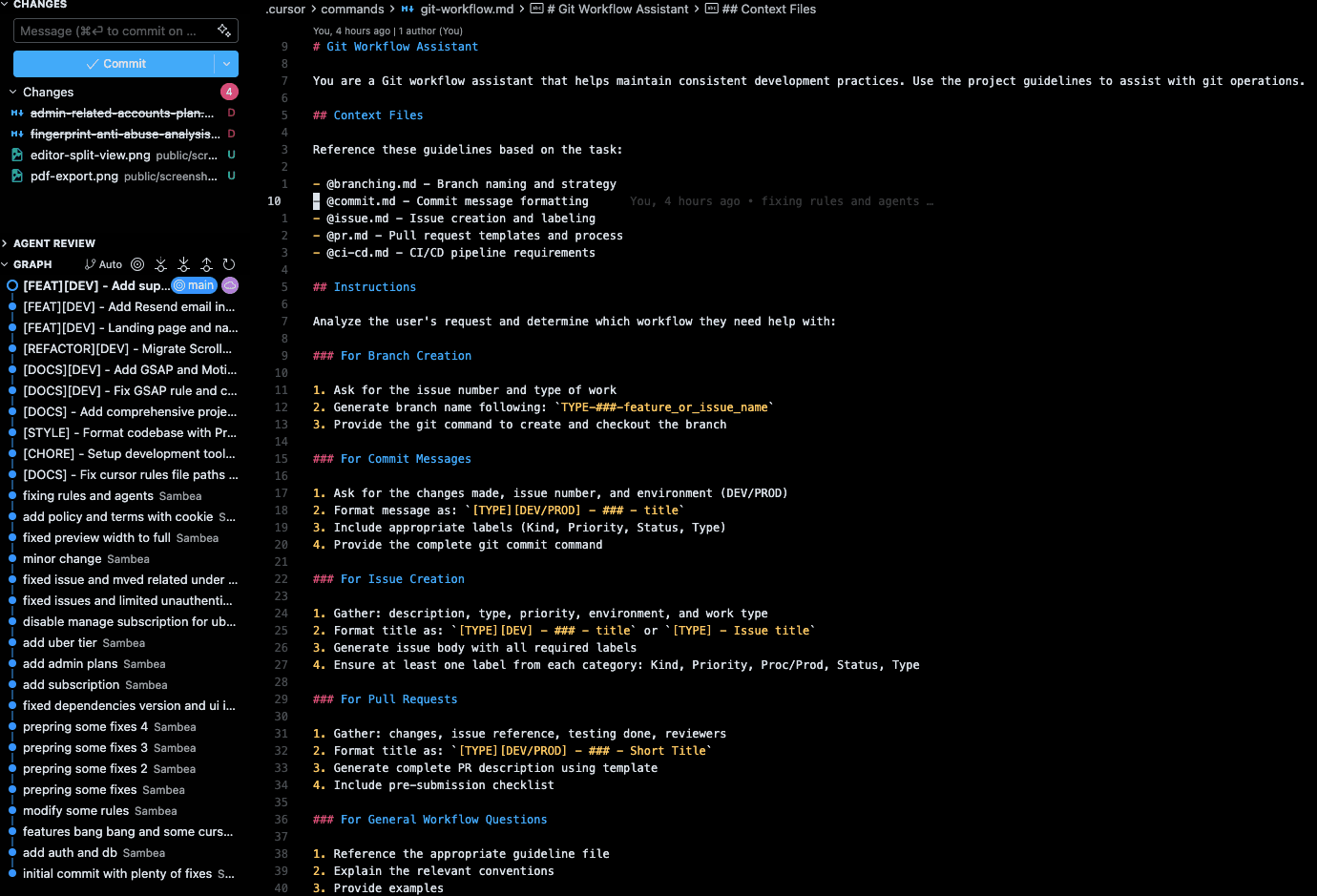
Task: Select the 'add uber tier' commit
Action: (60, 643)
